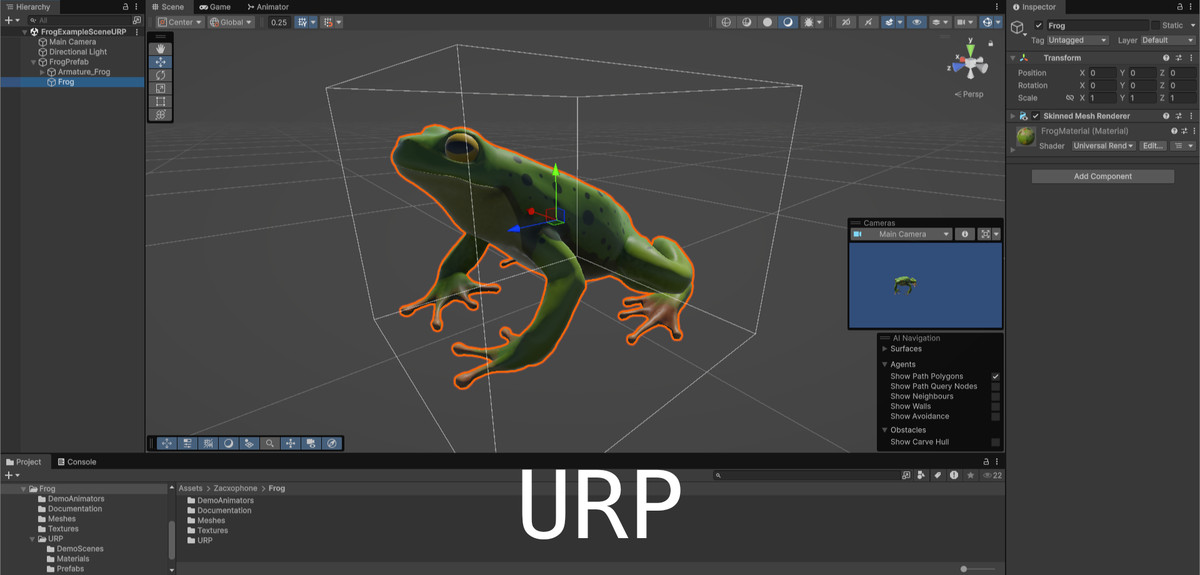Screen dimensions: 1200x575
Task: Collapse the Agents section
Action: (884, 364)
